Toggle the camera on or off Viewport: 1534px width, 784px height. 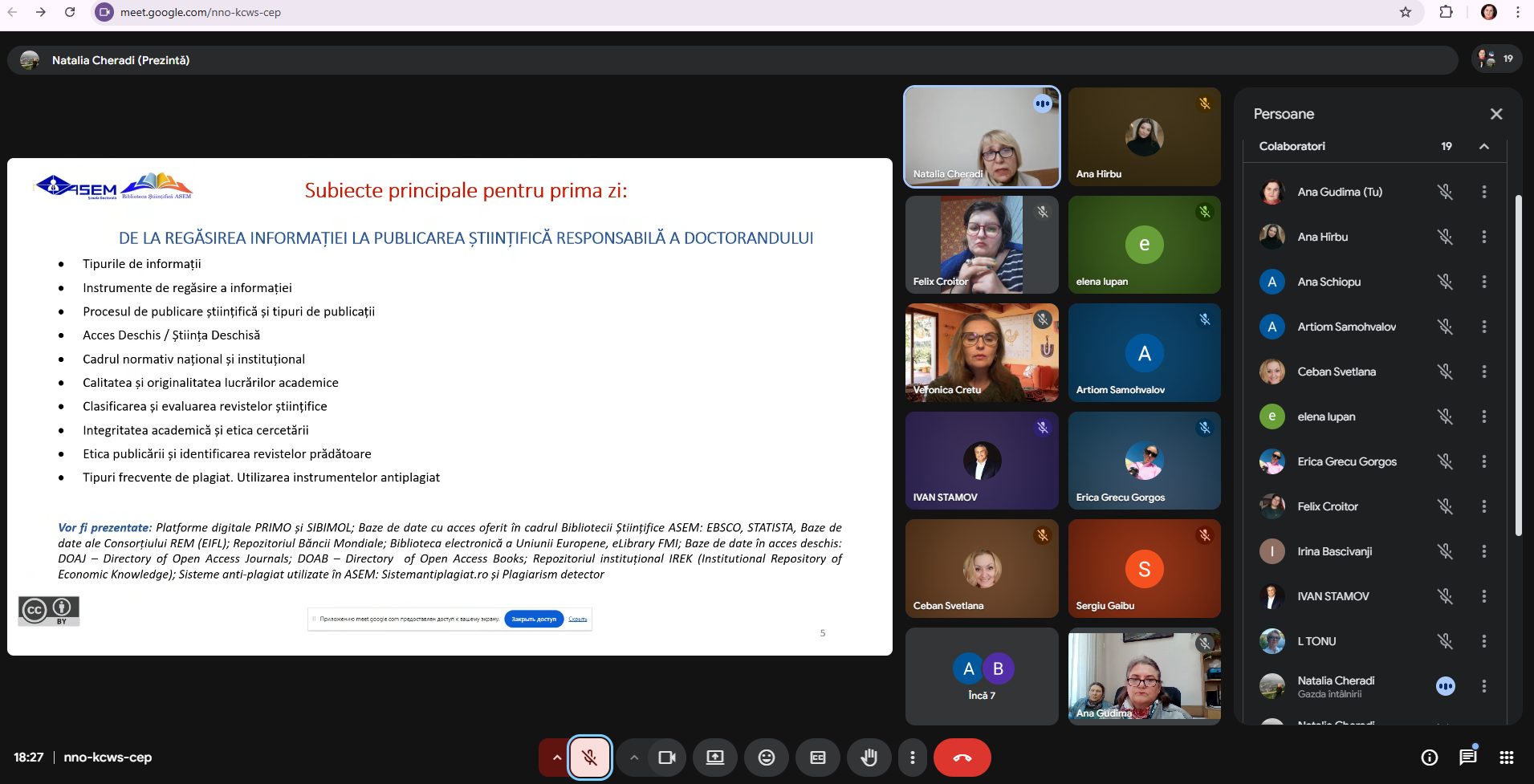point(666,758)
